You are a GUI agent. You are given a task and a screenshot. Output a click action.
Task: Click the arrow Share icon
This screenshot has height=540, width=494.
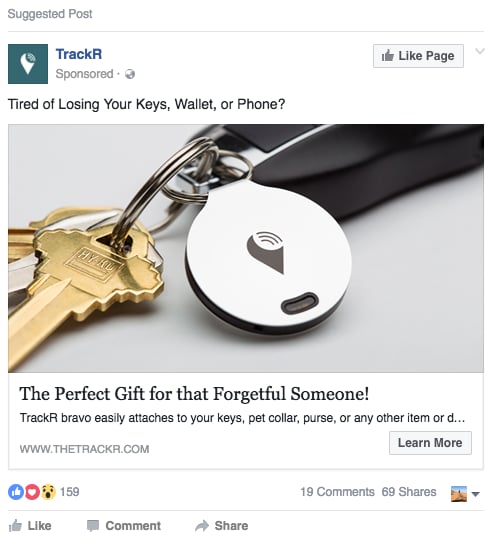click(x=202, y=526)
